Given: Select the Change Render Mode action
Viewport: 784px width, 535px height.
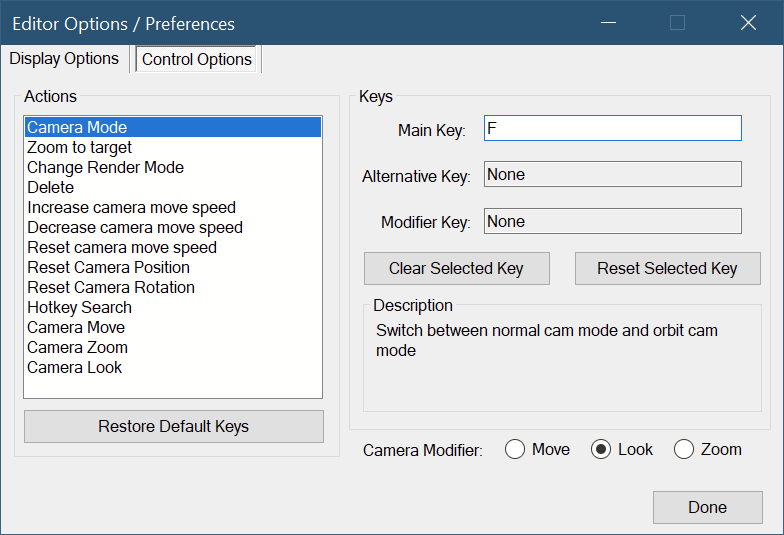Looking at the screenshot, I should click(x=105, y=168).
